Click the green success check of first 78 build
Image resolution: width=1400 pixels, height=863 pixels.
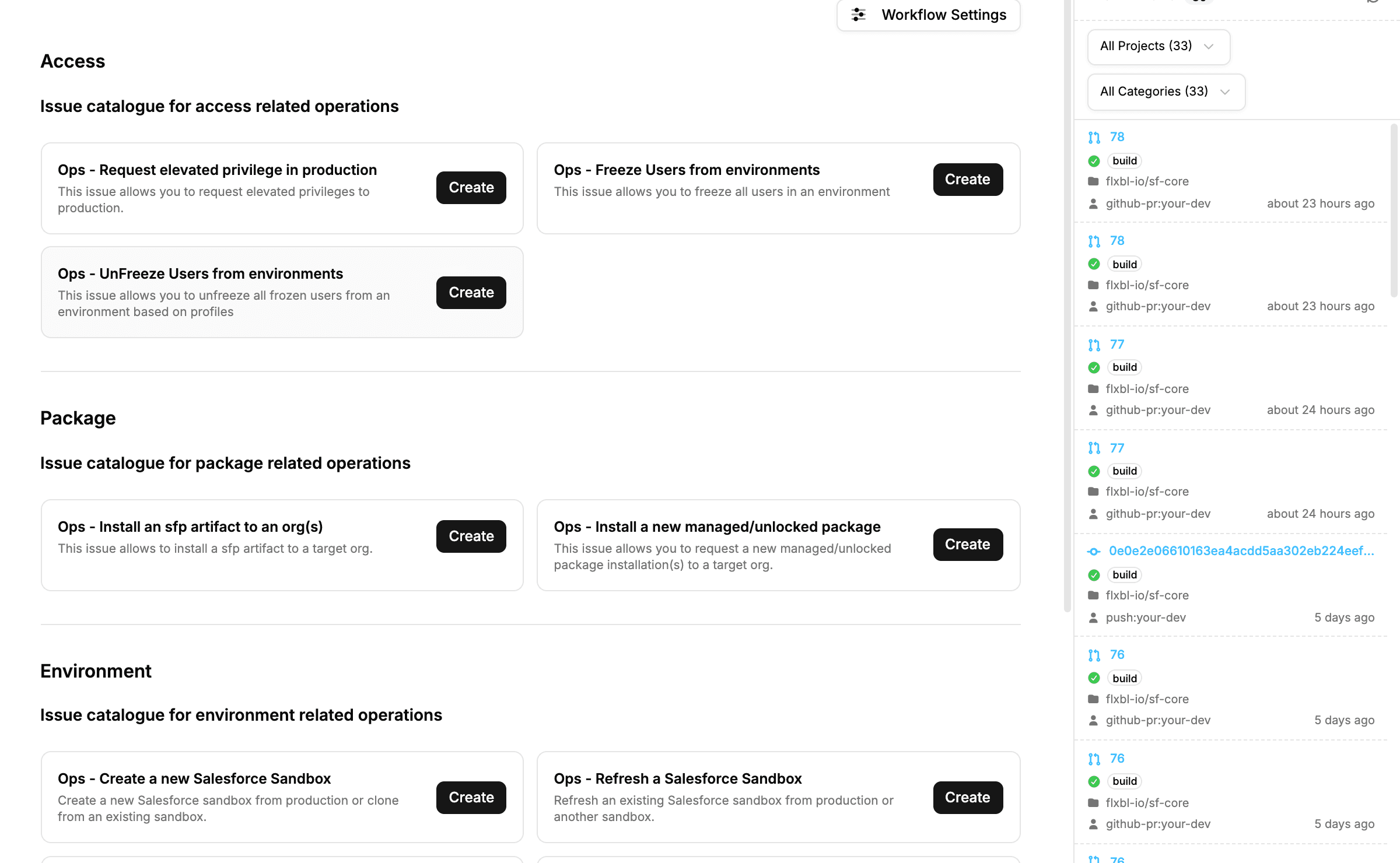pos(1094,162)
